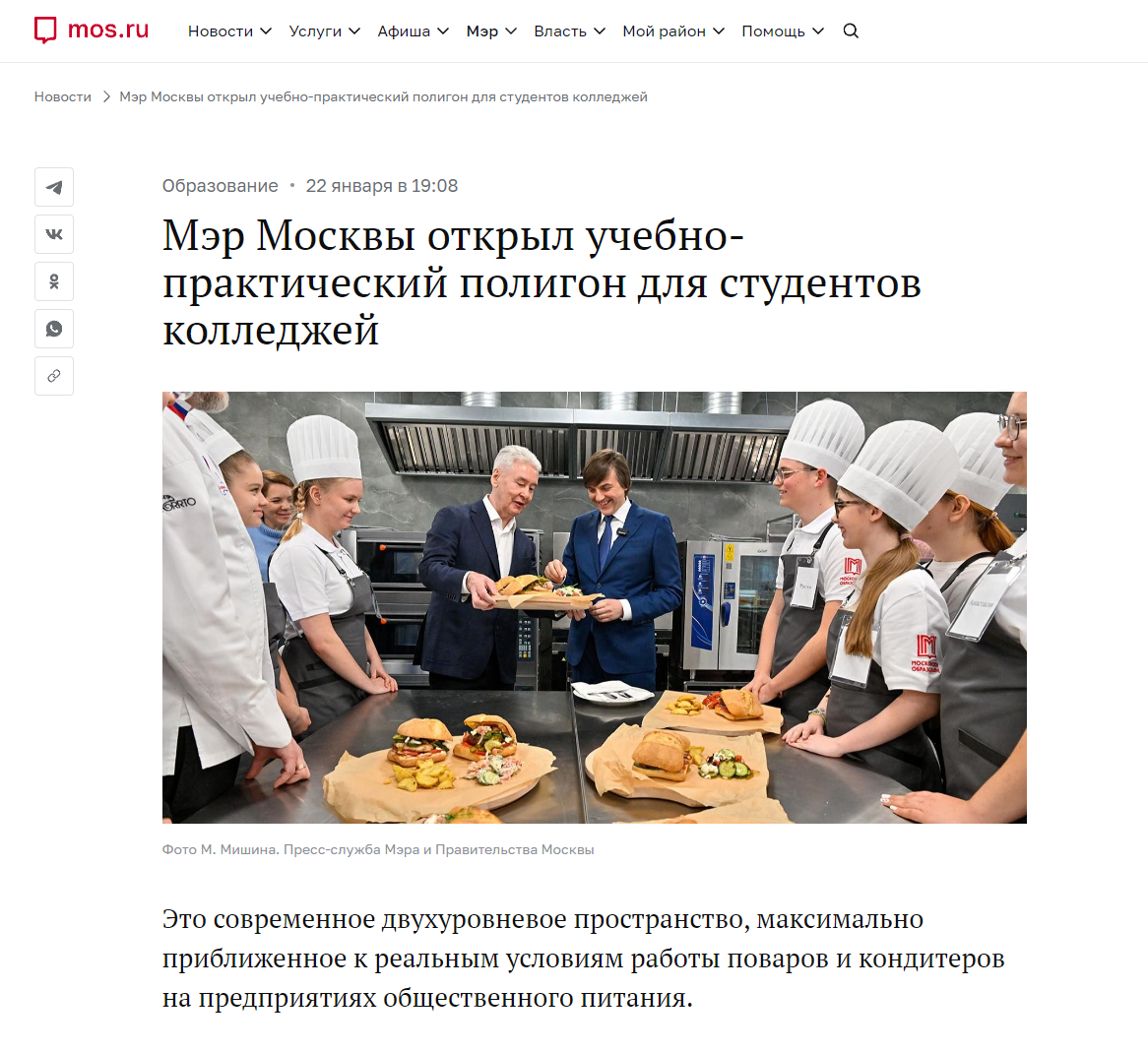This screenshot has width=1148, height=1052.
Task: Copy the article link icon
Action: [x=54, y=376]
